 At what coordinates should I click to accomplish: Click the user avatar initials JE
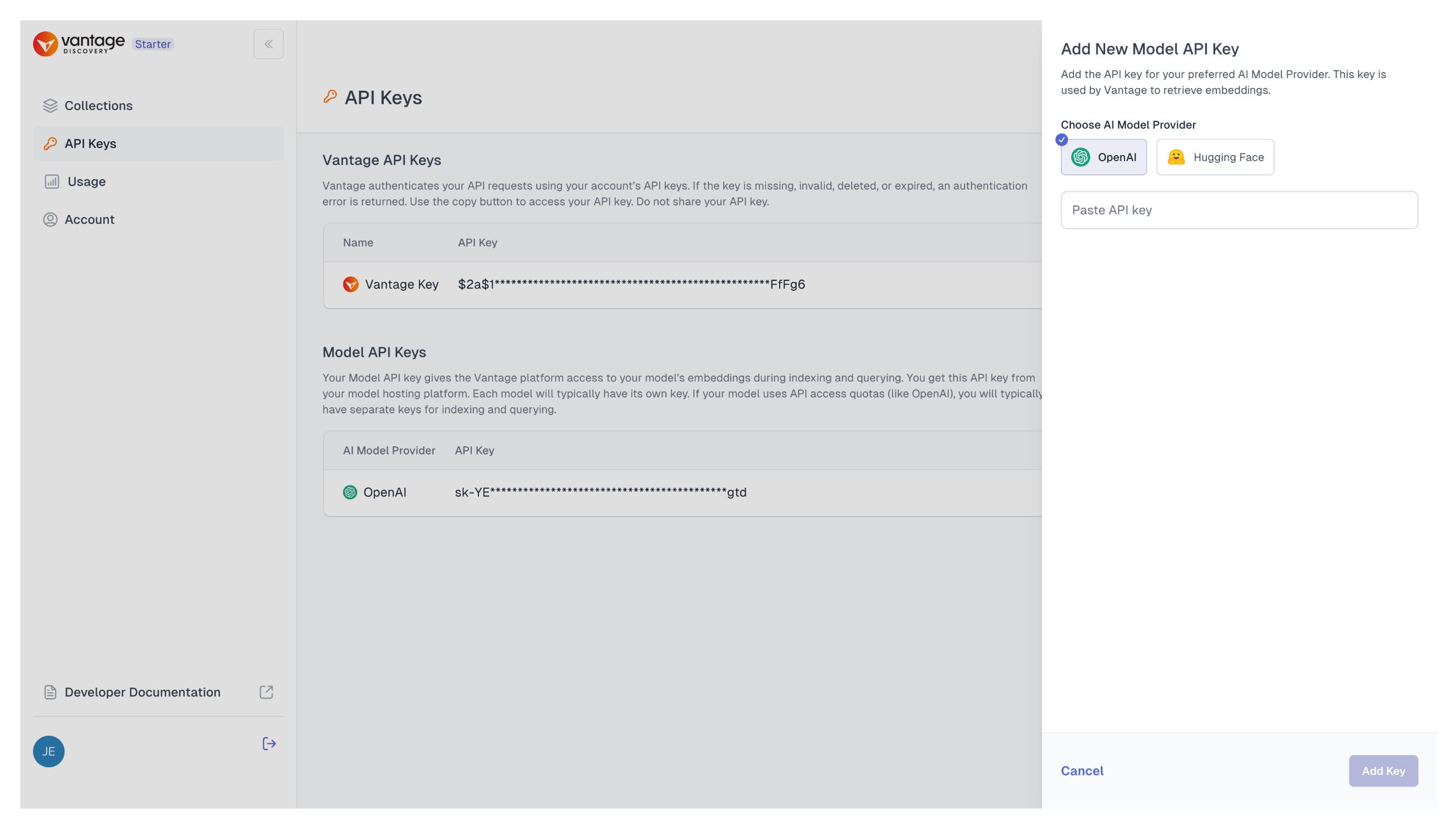coord(48,751)
